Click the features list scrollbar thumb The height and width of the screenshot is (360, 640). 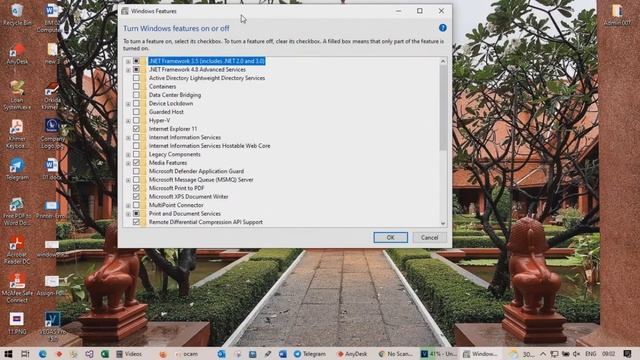[x=443, y=107]
